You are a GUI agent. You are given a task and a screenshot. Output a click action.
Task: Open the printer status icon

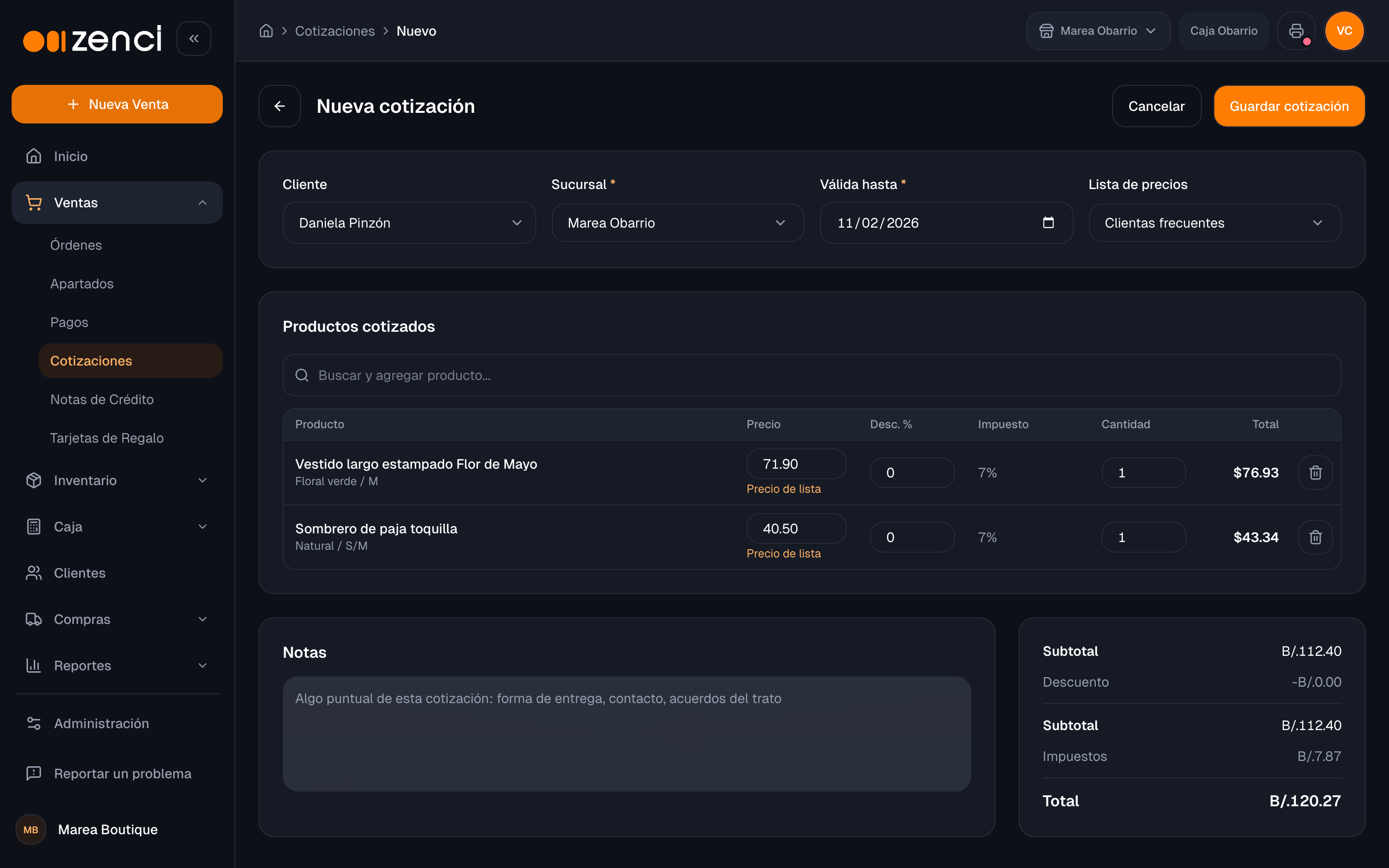pyautogui.click(x=1296, y=31)
